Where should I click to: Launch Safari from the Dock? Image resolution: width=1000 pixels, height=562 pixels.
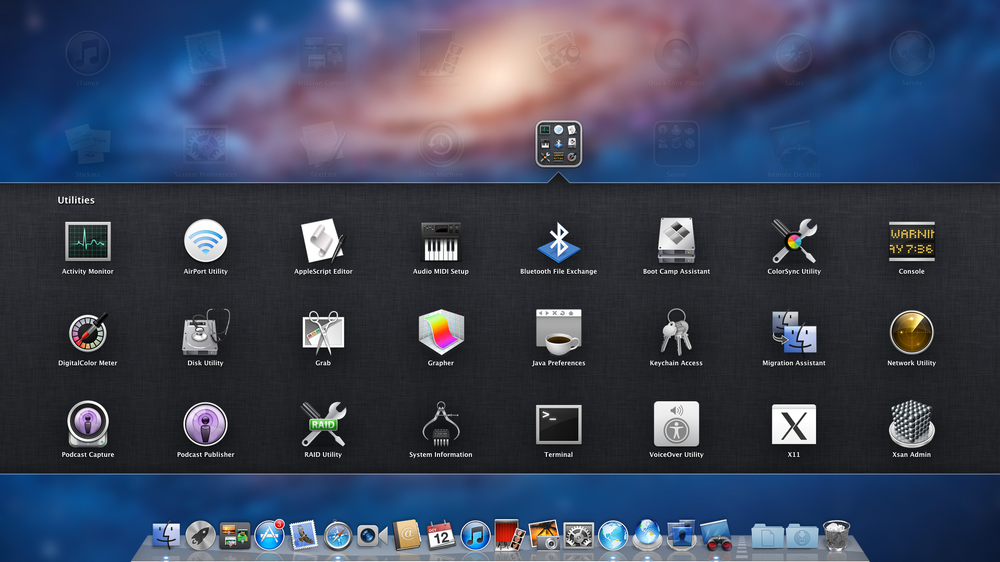click(337, 536)
